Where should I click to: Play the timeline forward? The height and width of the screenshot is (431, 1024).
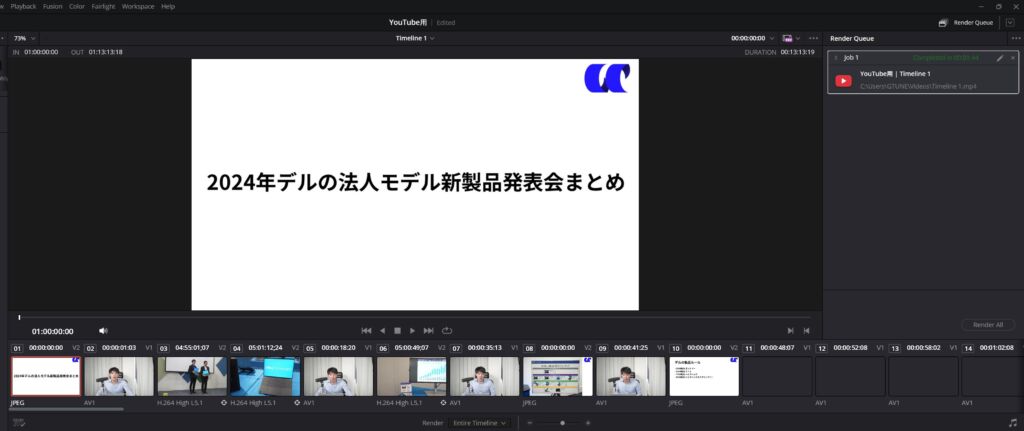(412, 331)
